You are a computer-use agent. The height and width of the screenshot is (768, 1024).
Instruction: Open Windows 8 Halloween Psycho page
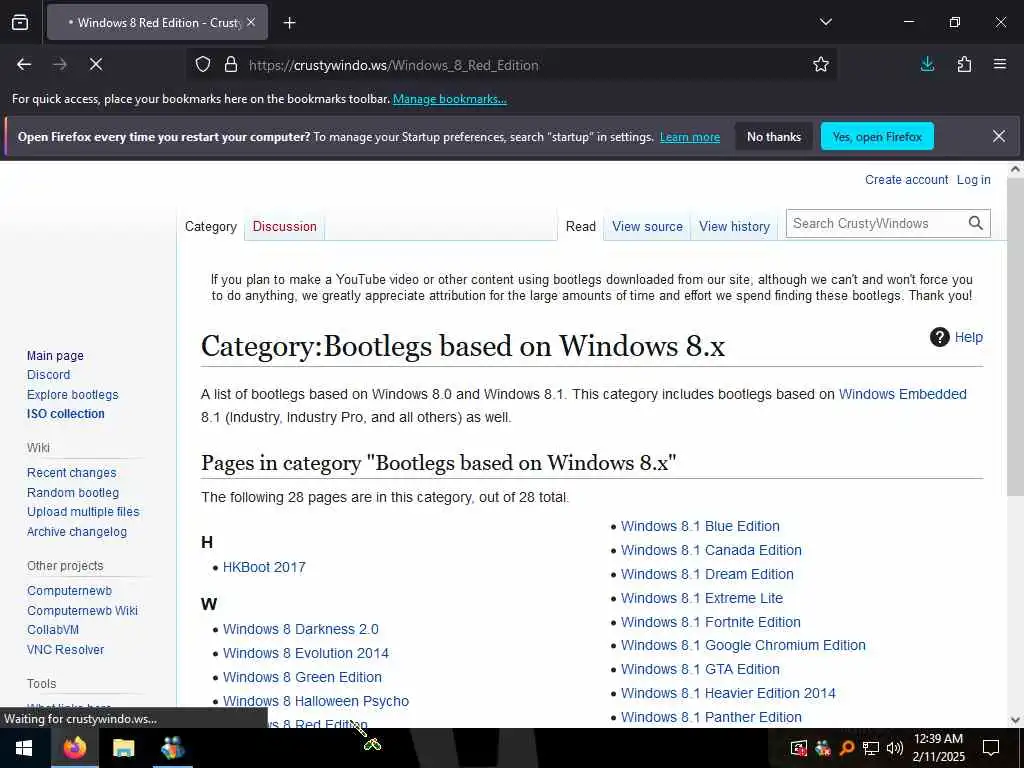coord(316,701)
